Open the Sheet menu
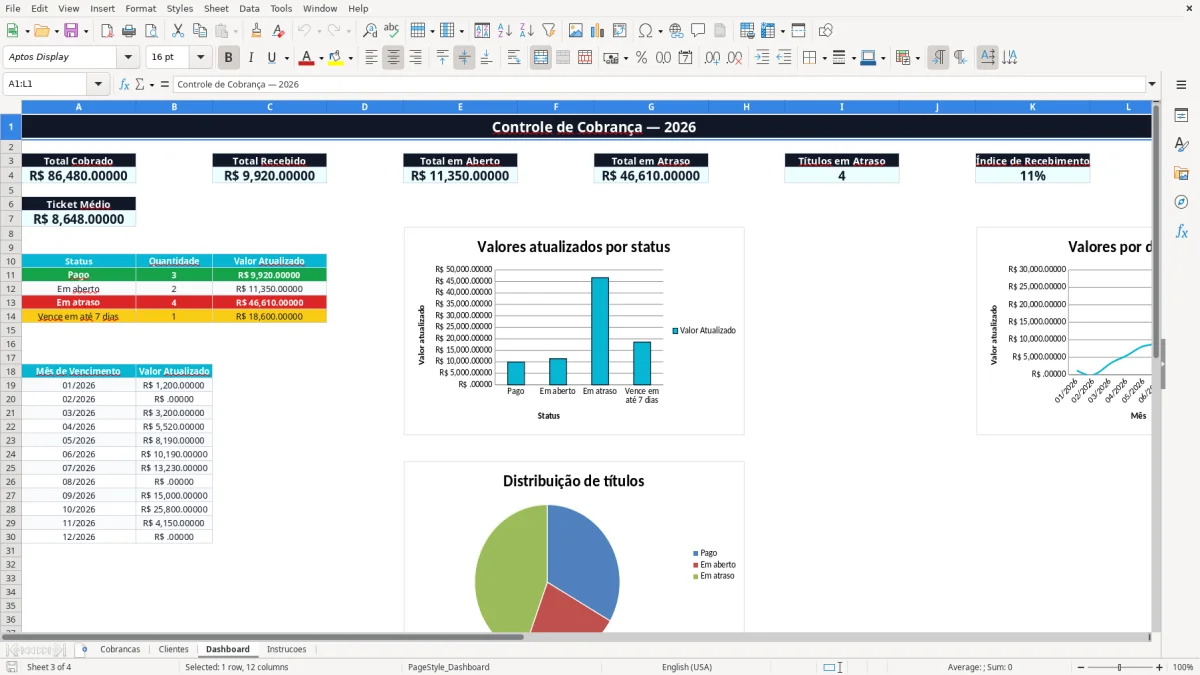The width and height of the screenshot is (1200, 675). (x=216, y=8)
